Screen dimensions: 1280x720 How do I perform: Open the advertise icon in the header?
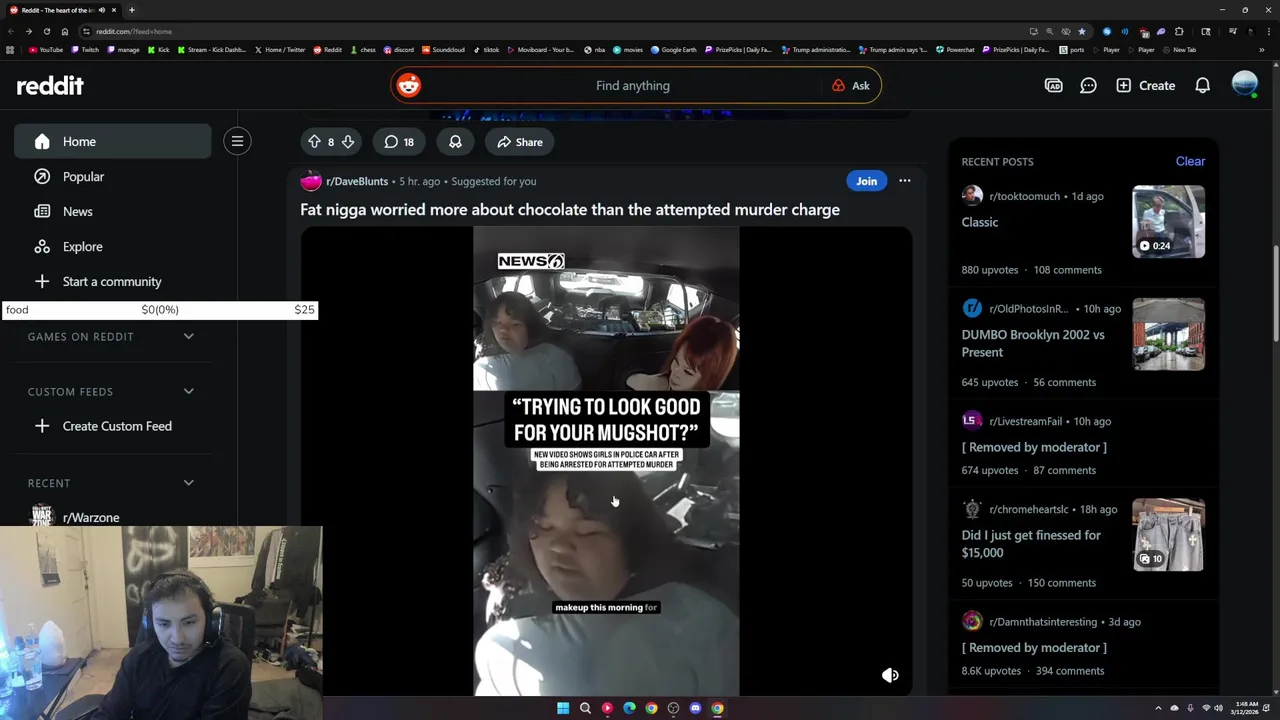click(1053, 86)
